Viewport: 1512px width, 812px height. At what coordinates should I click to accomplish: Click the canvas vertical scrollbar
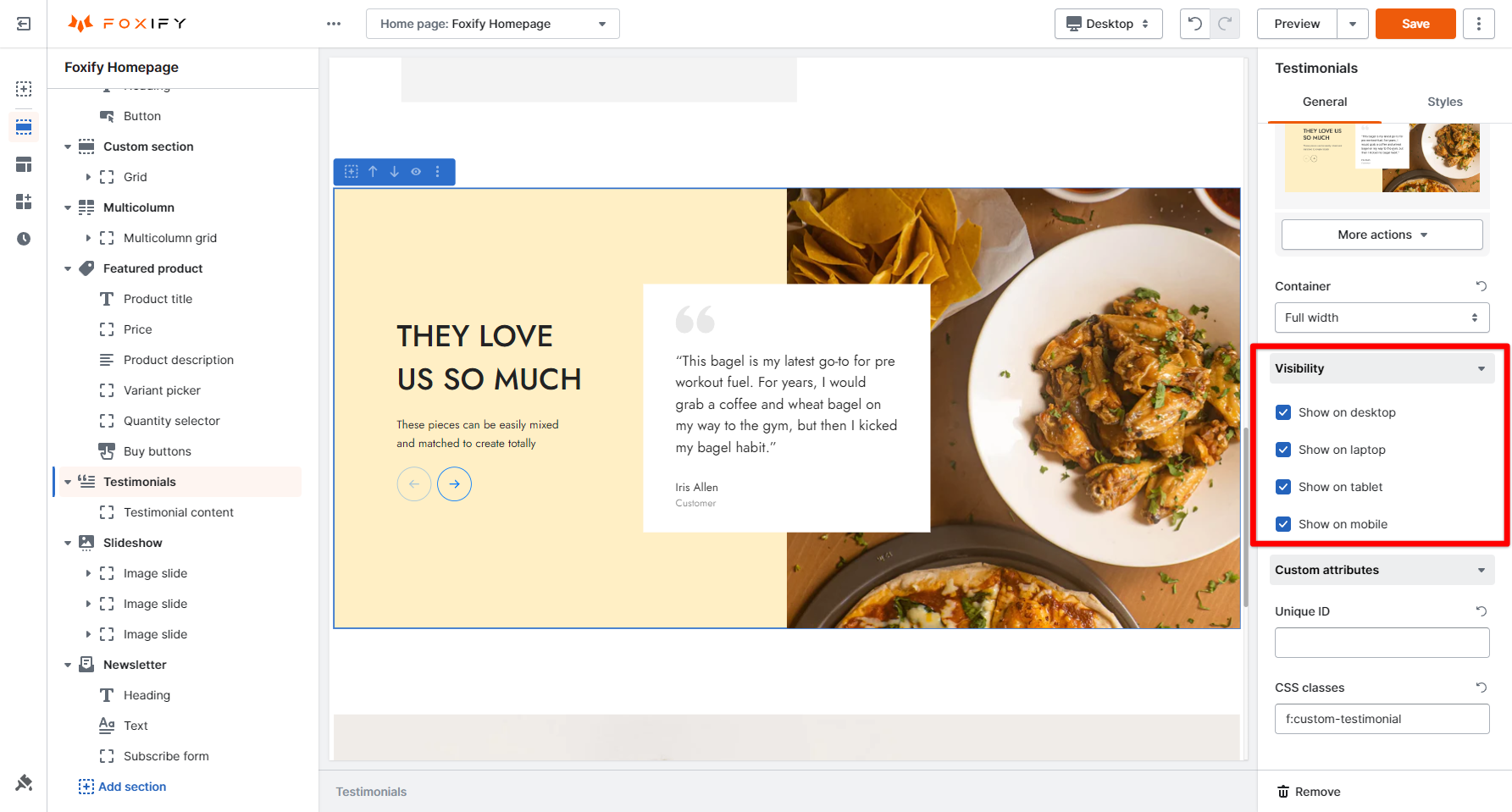[1246, 516]
